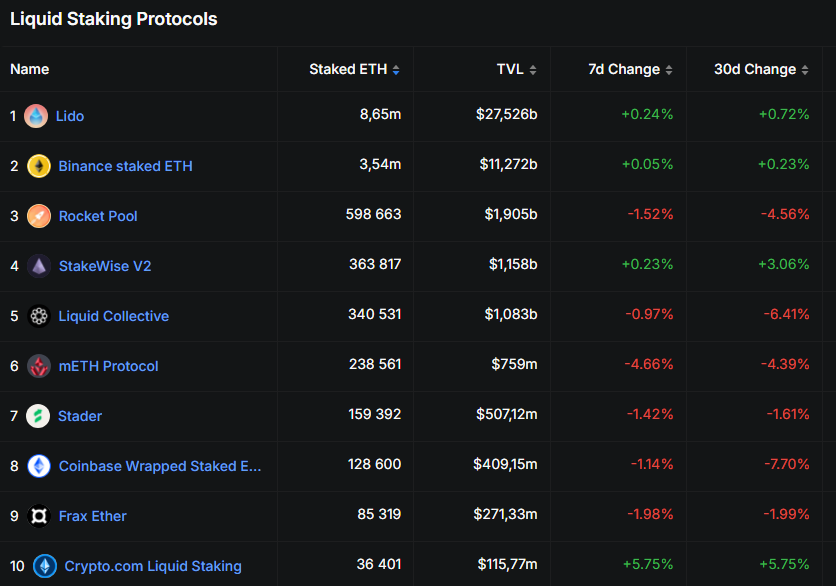This screenshot has height=586, width=836.
Task: Click the Lido protocol logo icon
Action: (x=36, y=116)
